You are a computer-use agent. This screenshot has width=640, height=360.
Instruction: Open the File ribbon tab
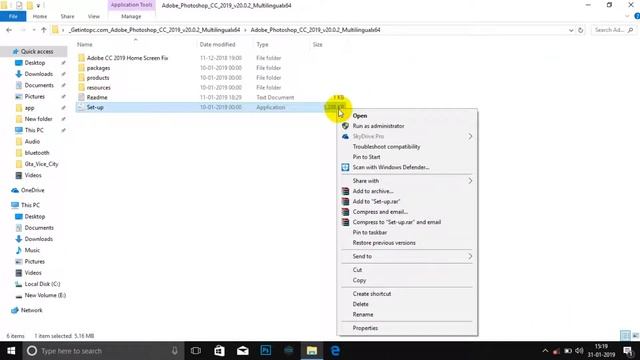click(13, 16)
